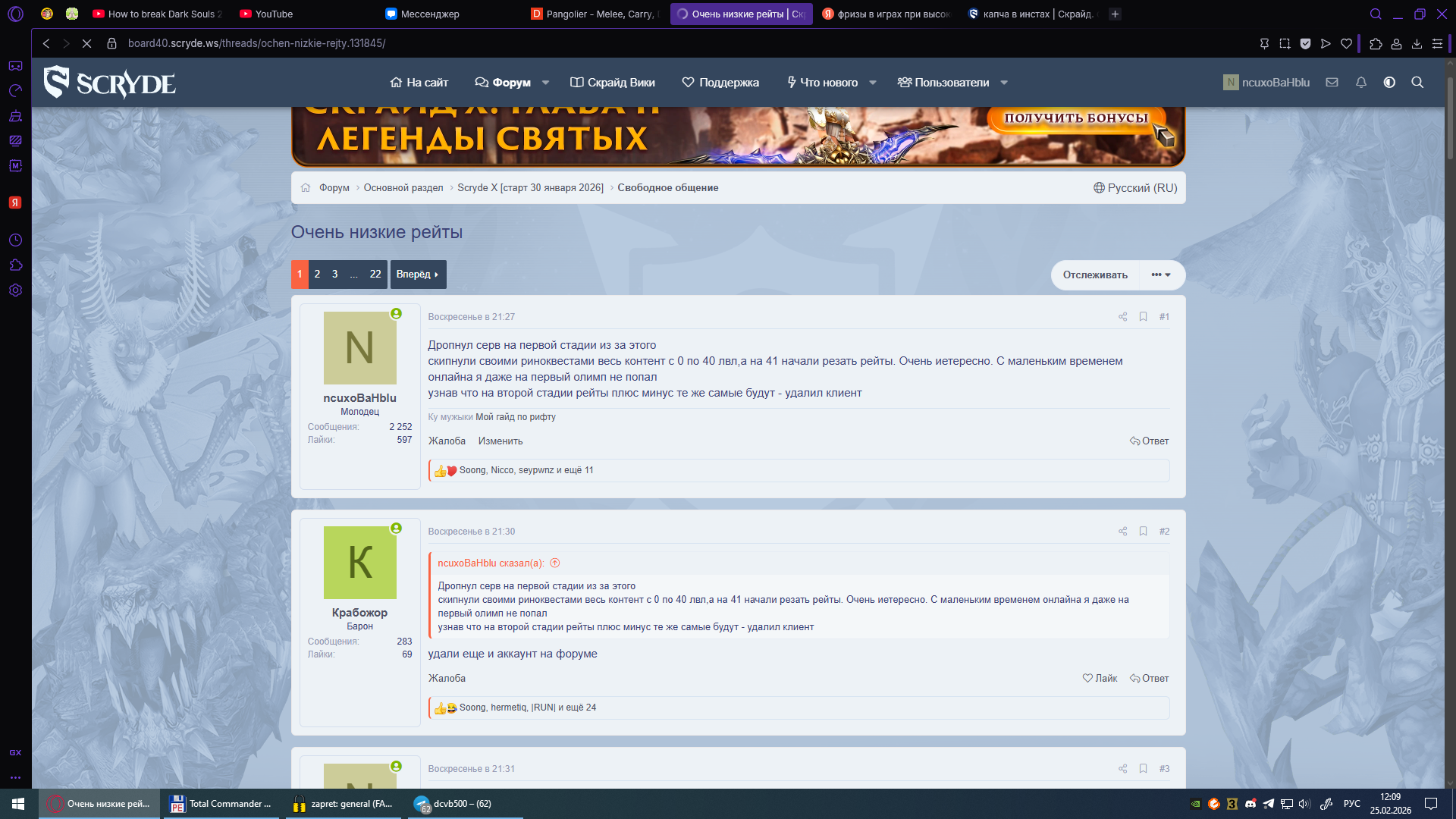This screenshot has width=1456, height=819.
Task: Open the forum search magnifier icon
Action: (1417, 83)
